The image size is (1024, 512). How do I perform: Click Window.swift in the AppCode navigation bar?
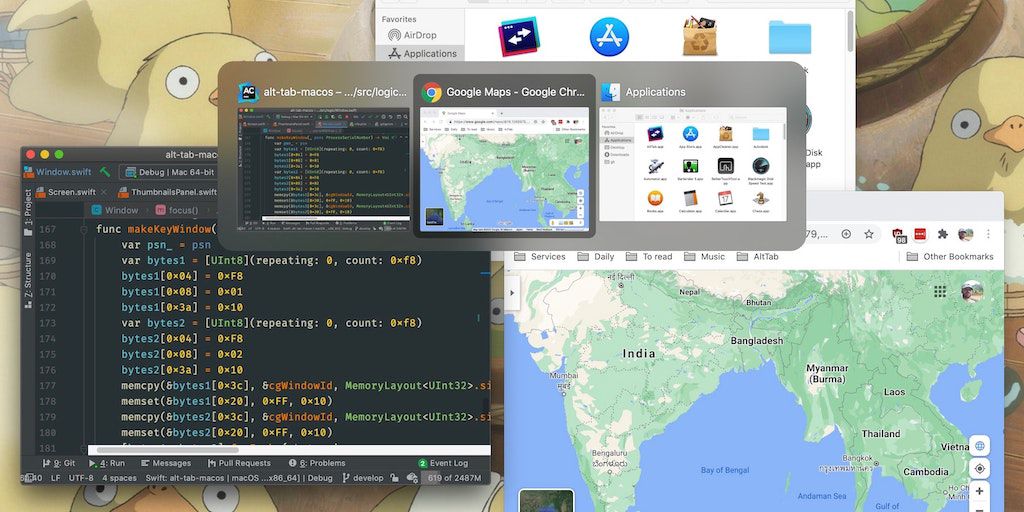tap(58, 172)
